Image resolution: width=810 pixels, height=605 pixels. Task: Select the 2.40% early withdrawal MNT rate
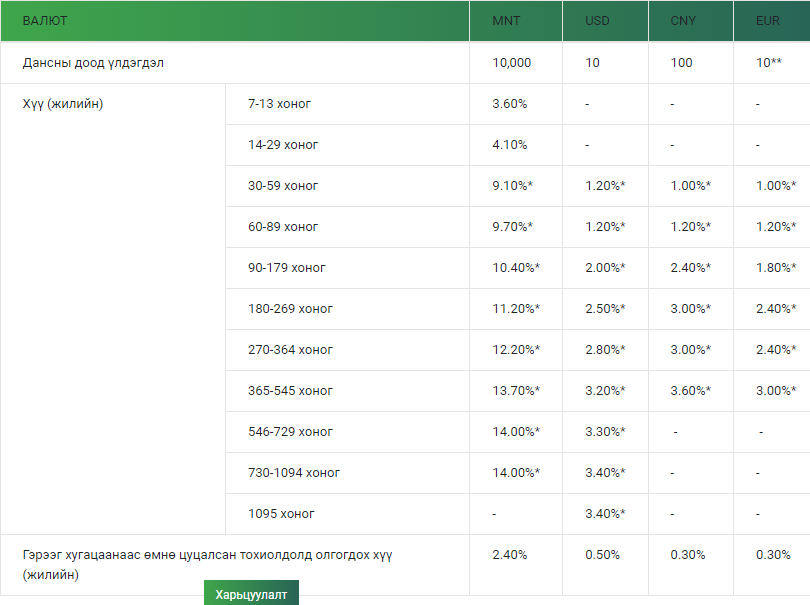point(510,555)
